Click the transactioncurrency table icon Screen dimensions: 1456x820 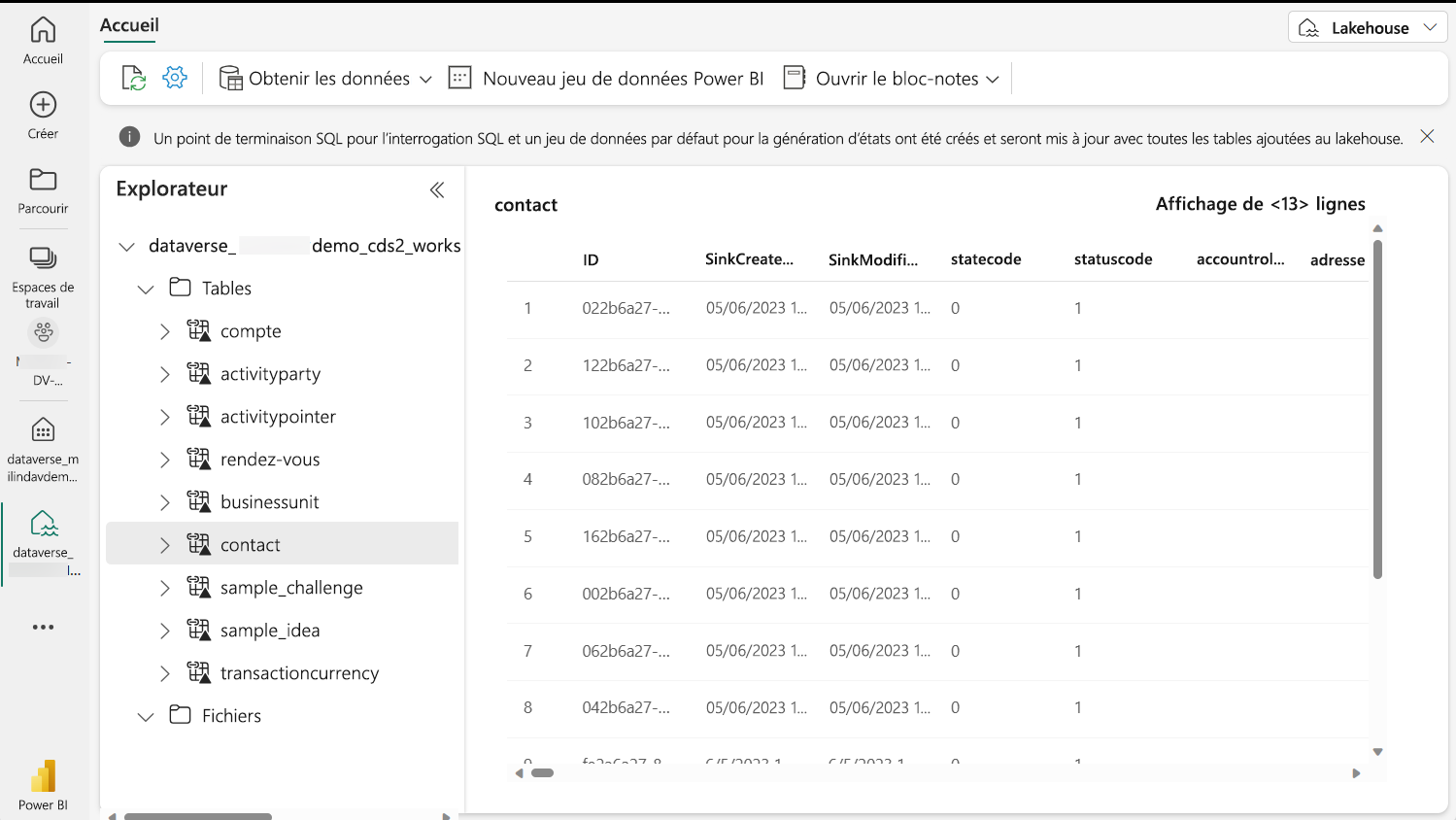click(198, 672)
